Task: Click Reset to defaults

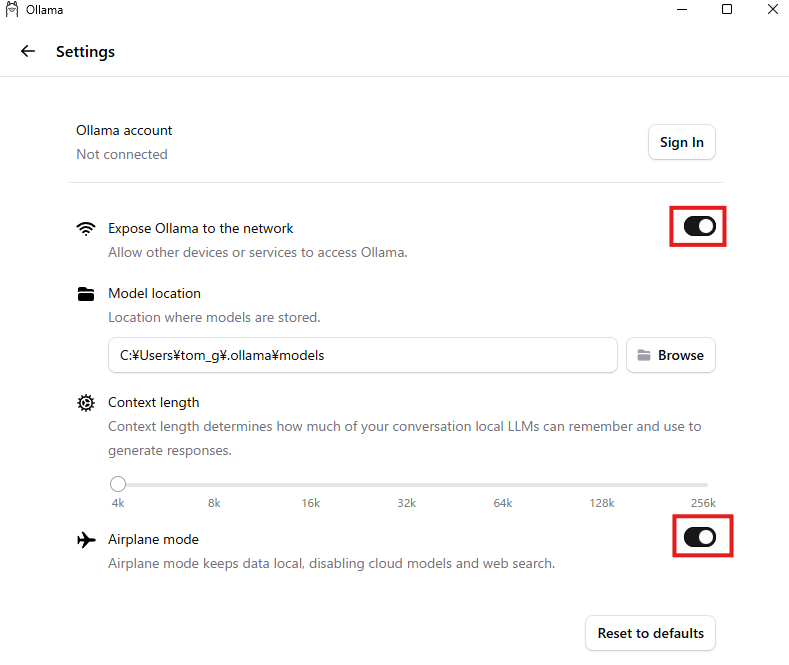Action: 650,633
